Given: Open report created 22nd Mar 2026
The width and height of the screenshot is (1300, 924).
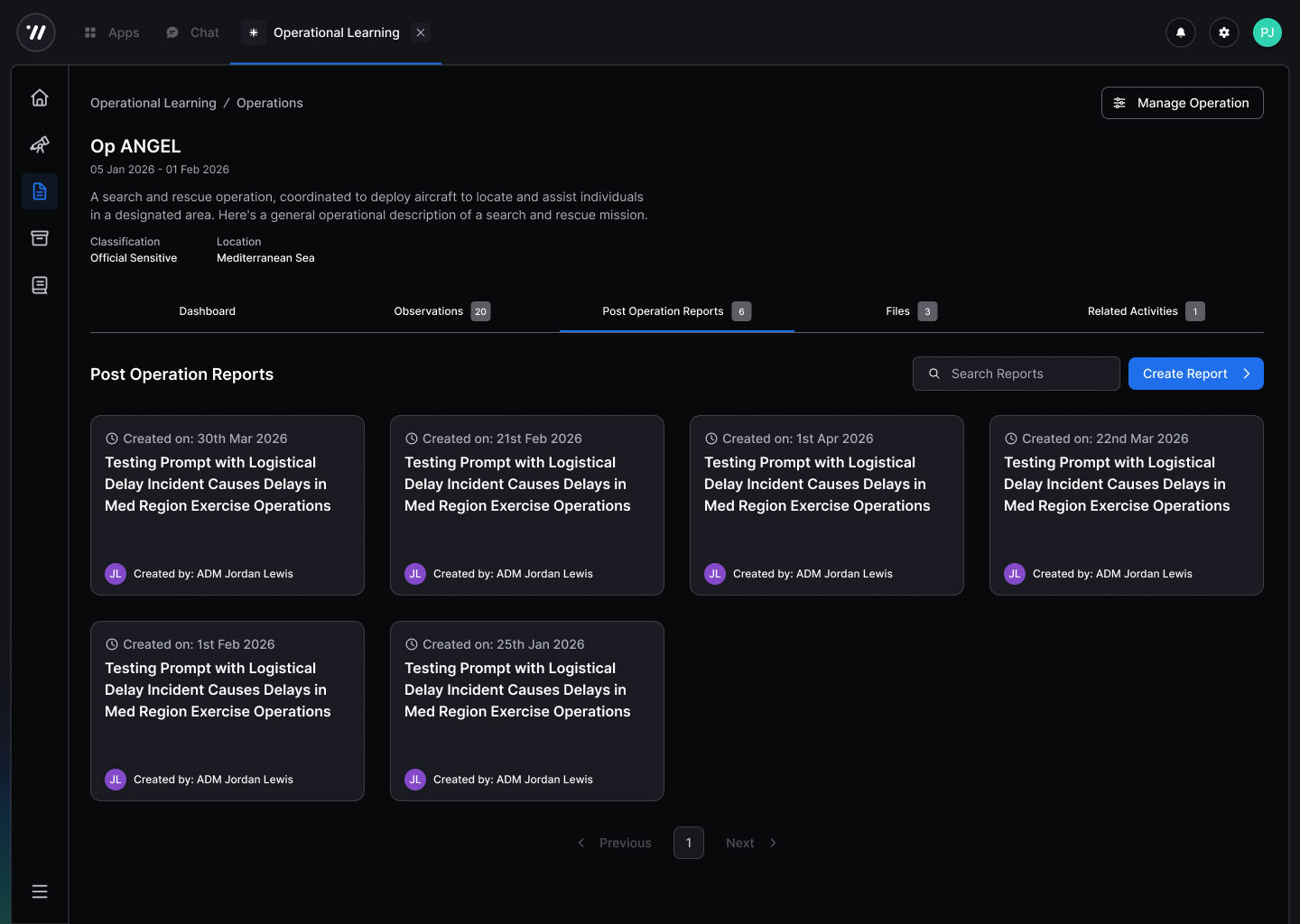Looking at the screenshot, I should (1127, 505).
